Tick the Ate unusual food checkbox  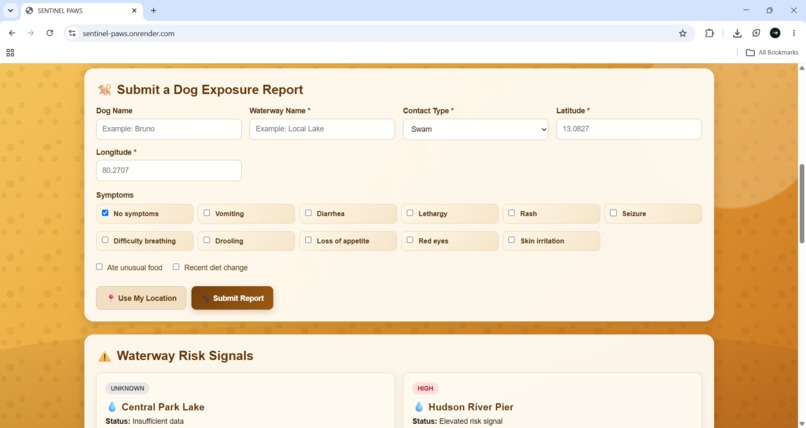[99, 267]
